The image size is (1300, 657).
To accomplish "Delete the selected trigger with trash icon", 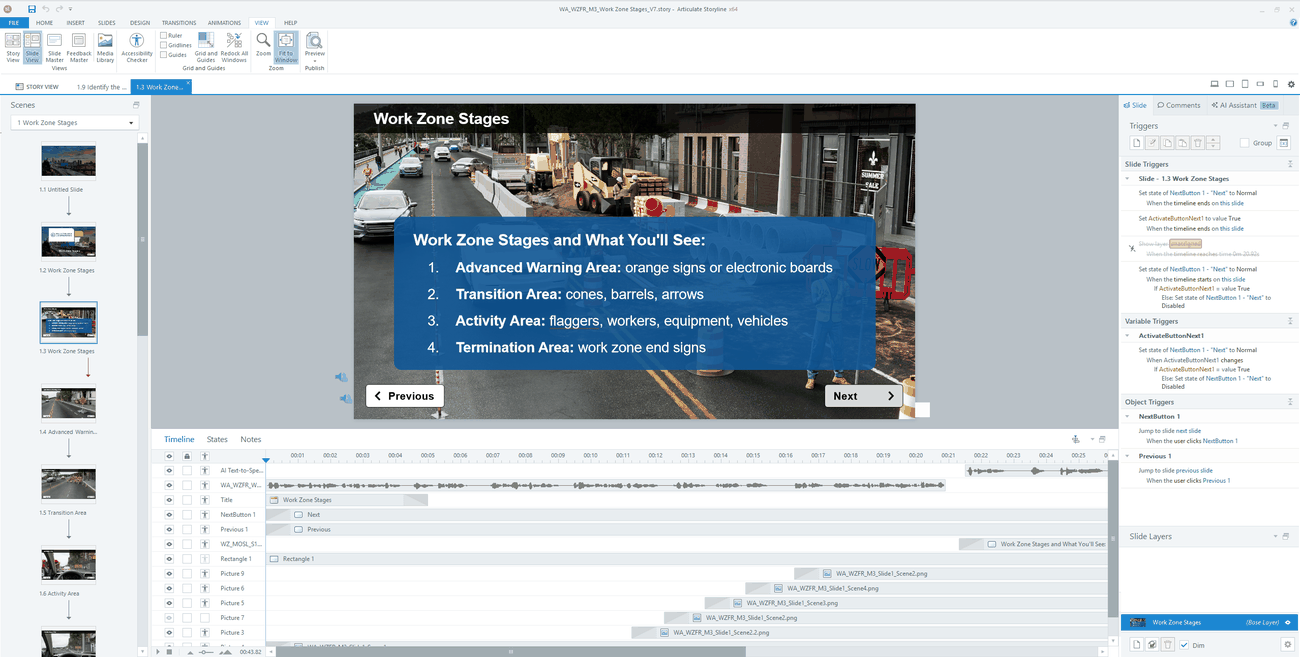I will point(1197,143).
